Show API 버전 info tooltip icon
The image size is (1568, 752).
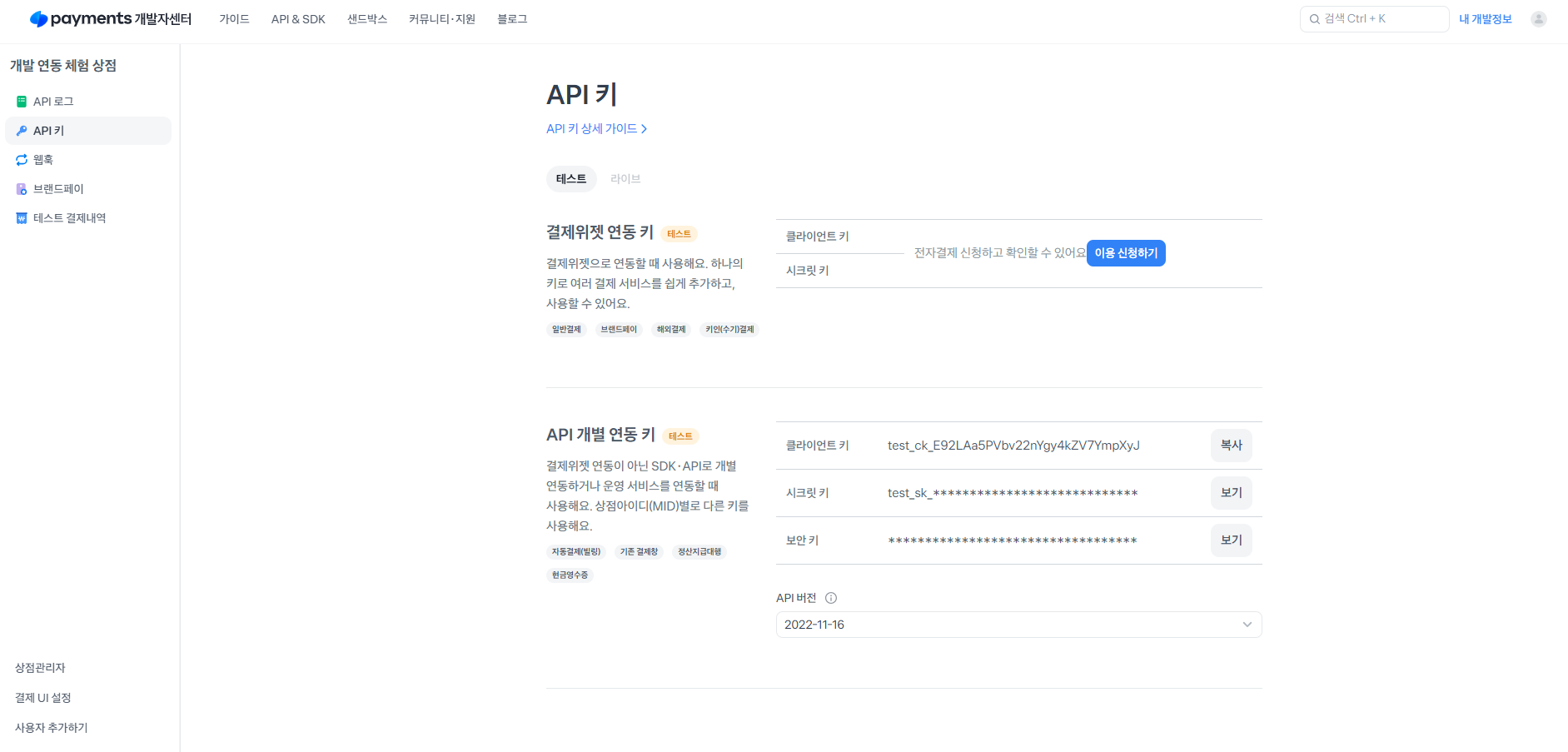click(831, 598)
